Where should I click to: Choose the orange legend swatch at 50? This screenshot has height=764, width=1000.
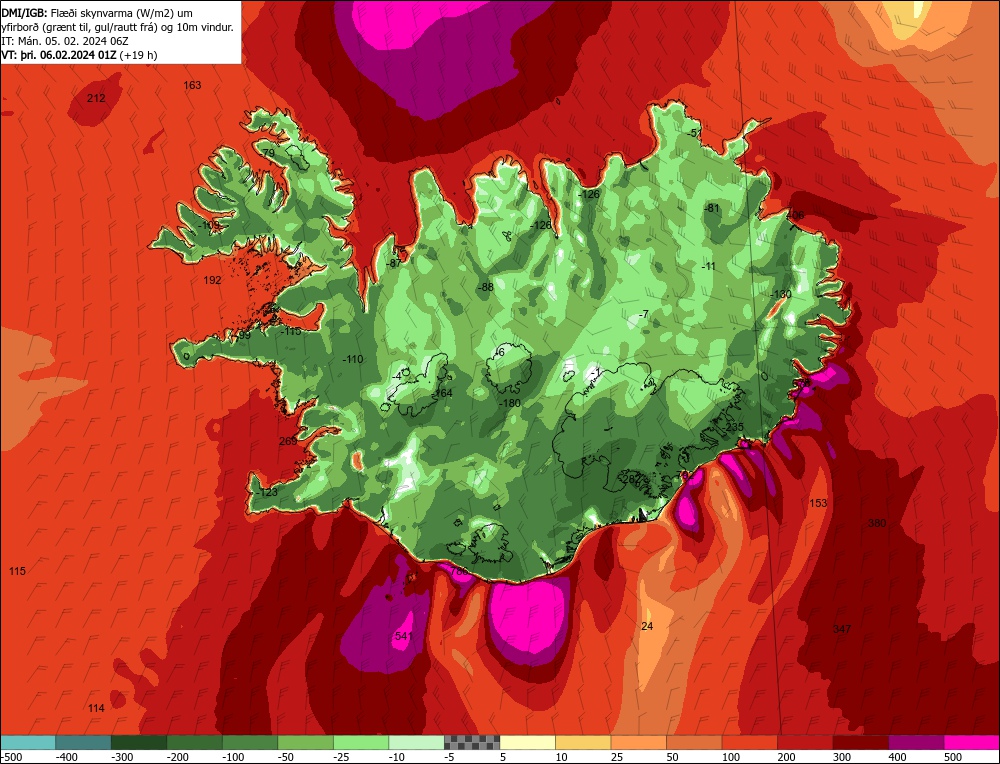(694, 742)
